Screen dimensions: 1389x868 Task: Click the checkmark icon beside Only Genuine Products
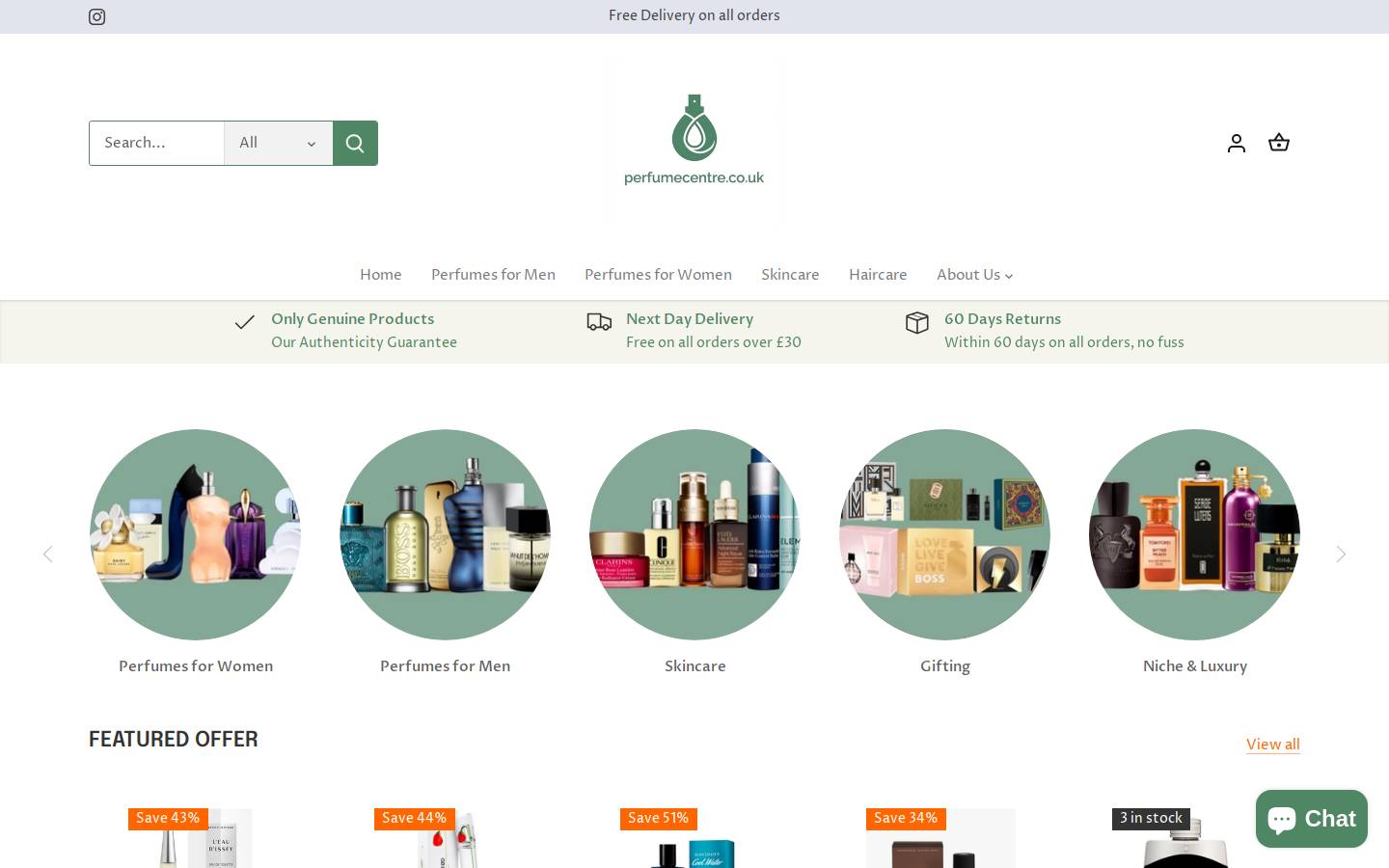[x=245, y=322]
